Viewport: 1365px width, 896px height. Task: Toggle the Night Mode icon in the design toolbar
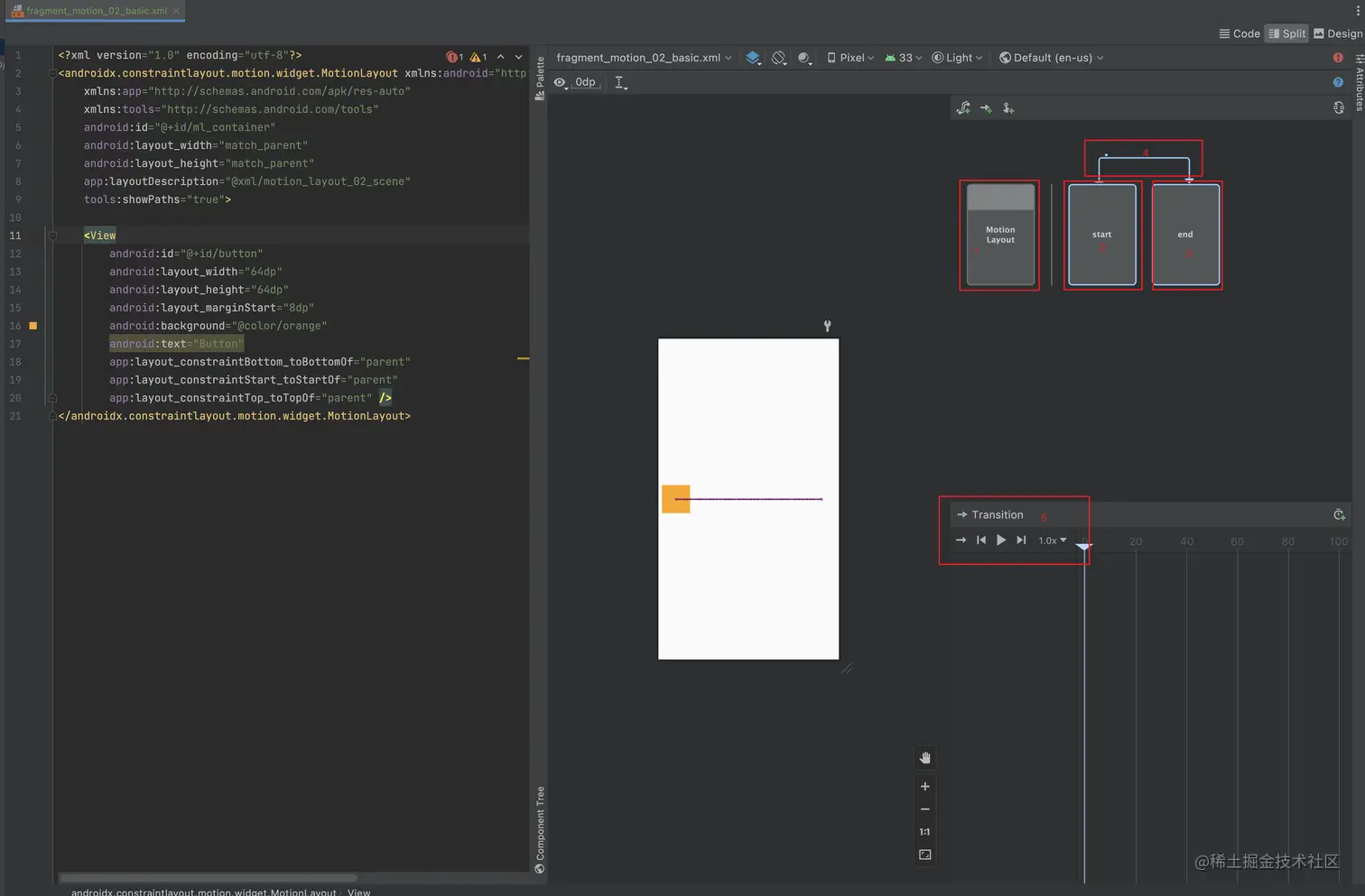point(803,58)
